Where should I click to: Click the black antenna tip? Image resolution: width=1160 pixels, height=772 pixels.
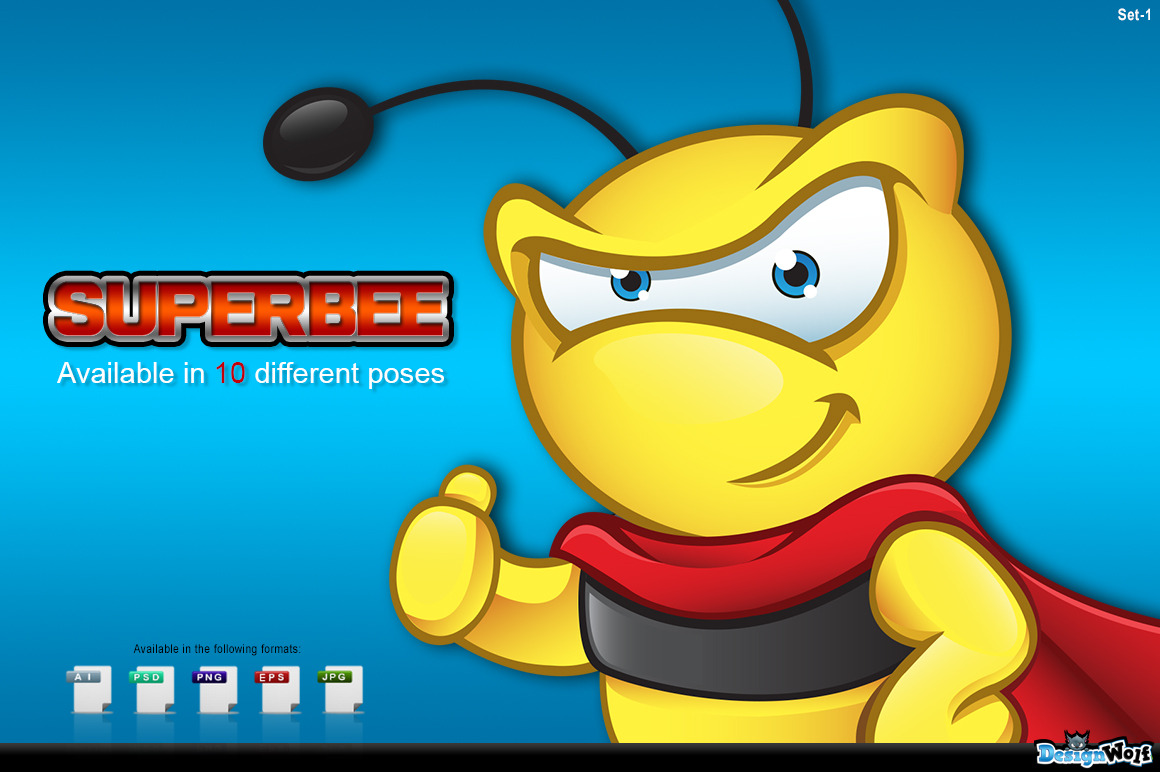pos(318,133)
